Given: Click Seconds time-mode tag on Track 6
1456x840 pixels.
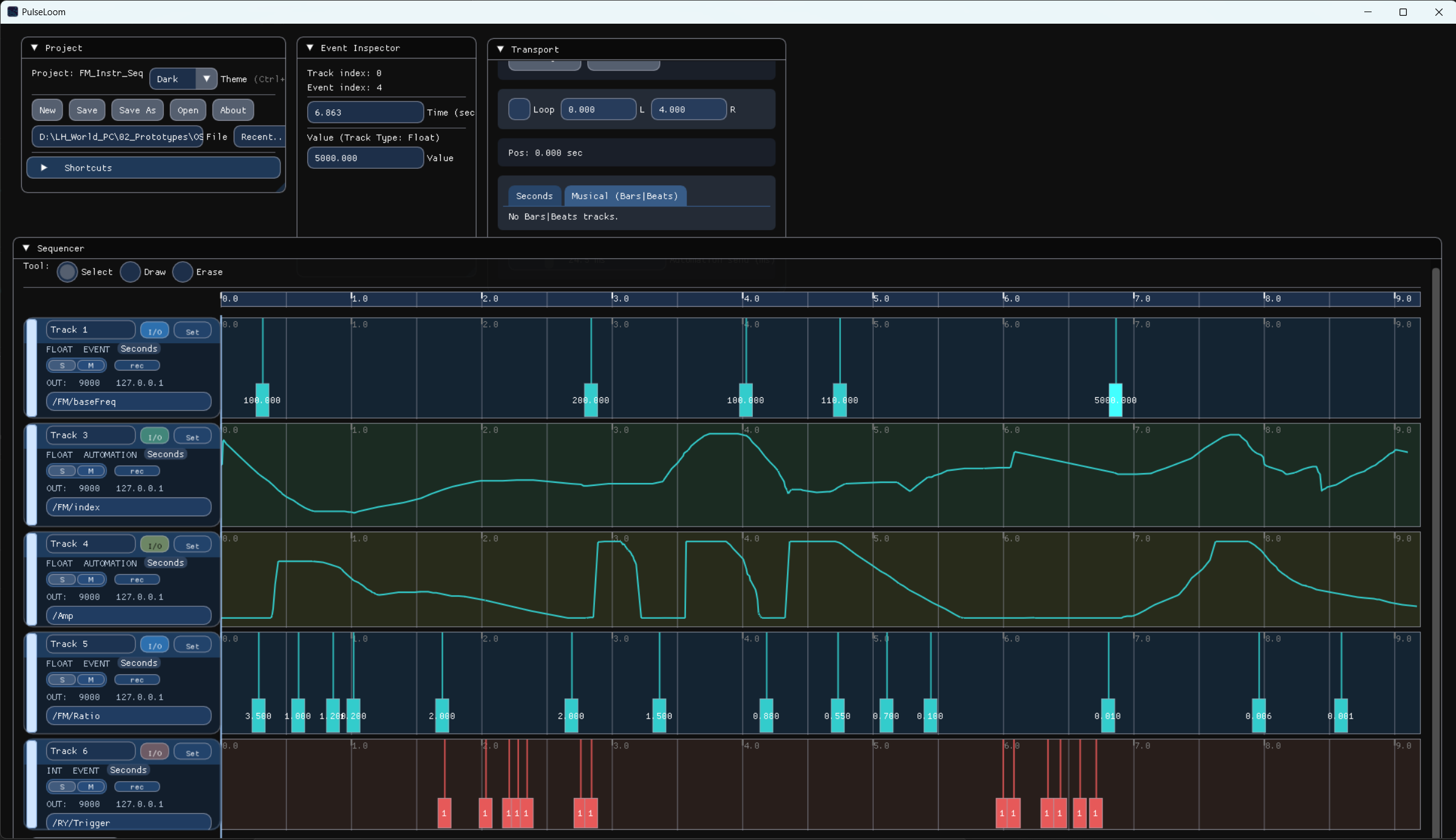Looking at the screenshot, I should coord(128,770).
